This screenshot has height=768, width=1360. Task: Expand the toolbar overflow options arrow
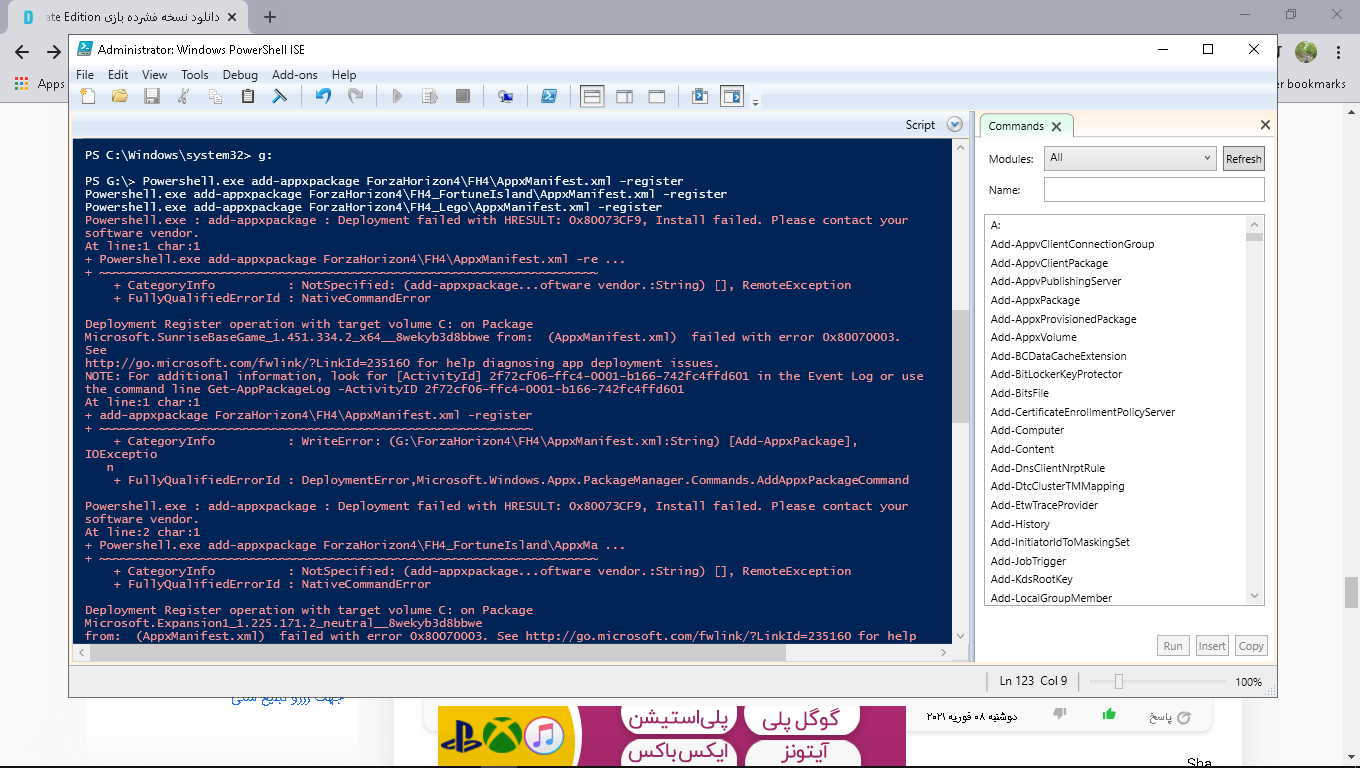click(756, 102)
